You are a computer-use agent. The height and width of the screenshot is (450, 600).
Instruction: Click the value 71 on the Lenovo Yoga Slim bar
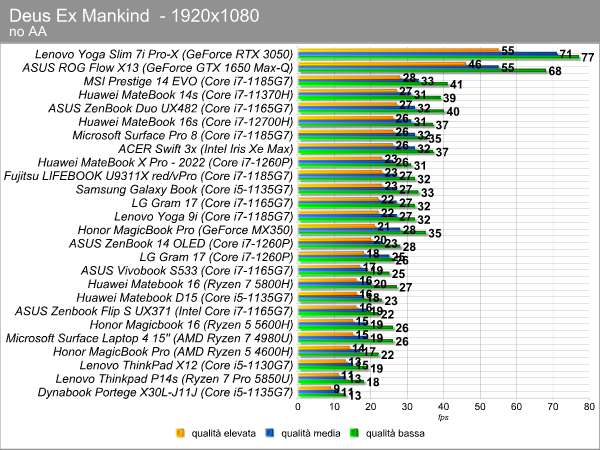[x=566, y=54]
